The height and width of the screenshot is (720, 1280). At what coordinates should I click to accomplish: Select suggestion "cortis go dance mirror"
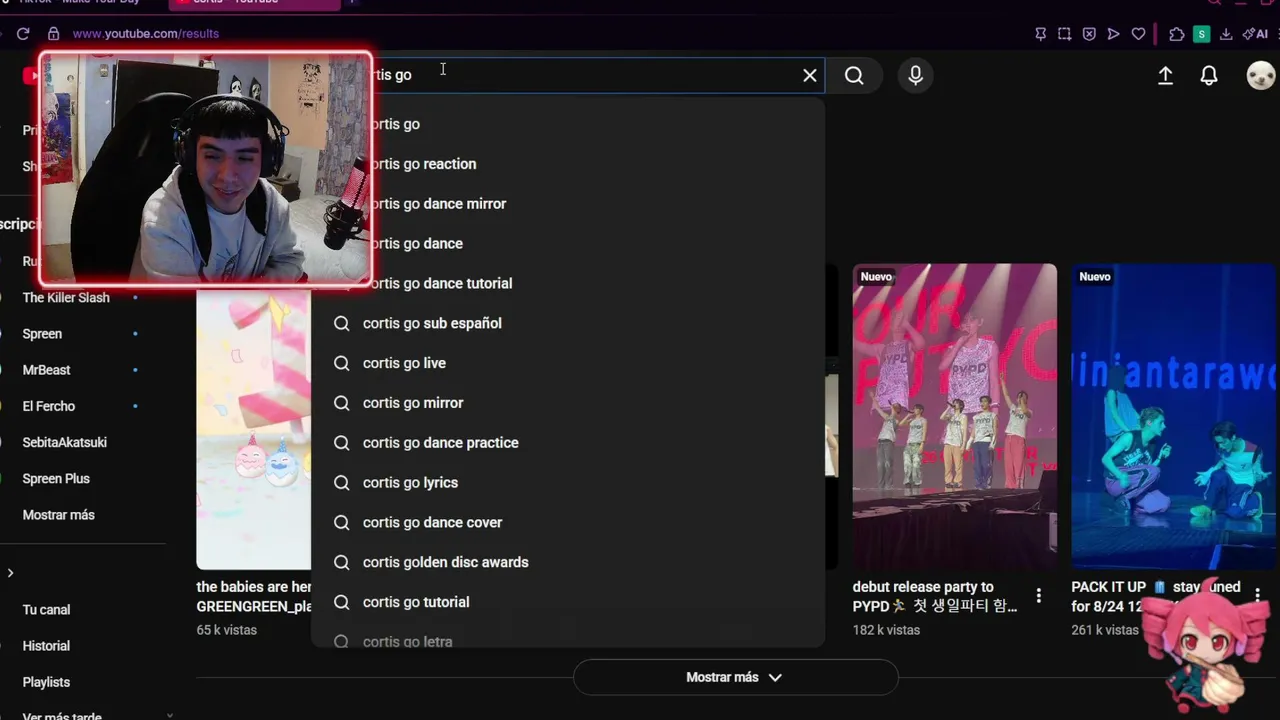coord(568,204)
